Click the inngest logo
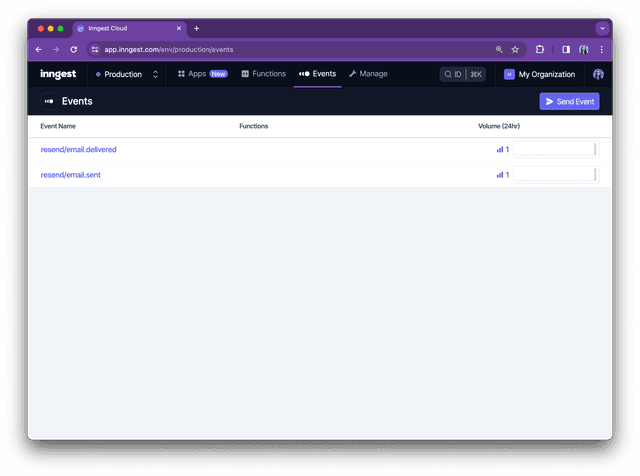 point(58,74)
